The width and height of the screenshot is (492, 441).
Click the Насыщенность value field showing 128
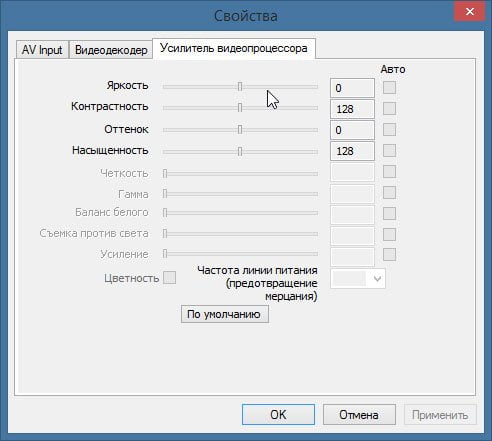352,151
